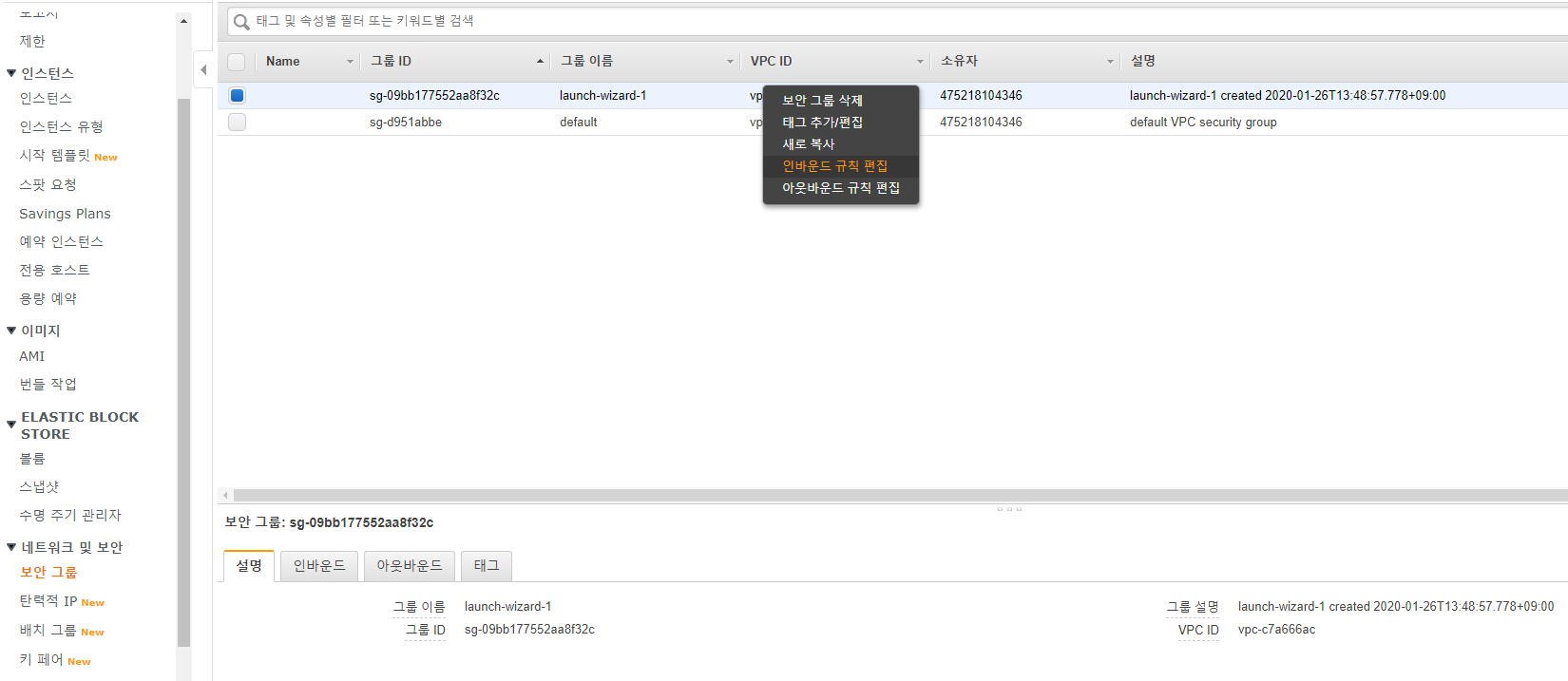
Task: Open 인스턴스 유형 in sidebar
Action: [x=61, y=127]
